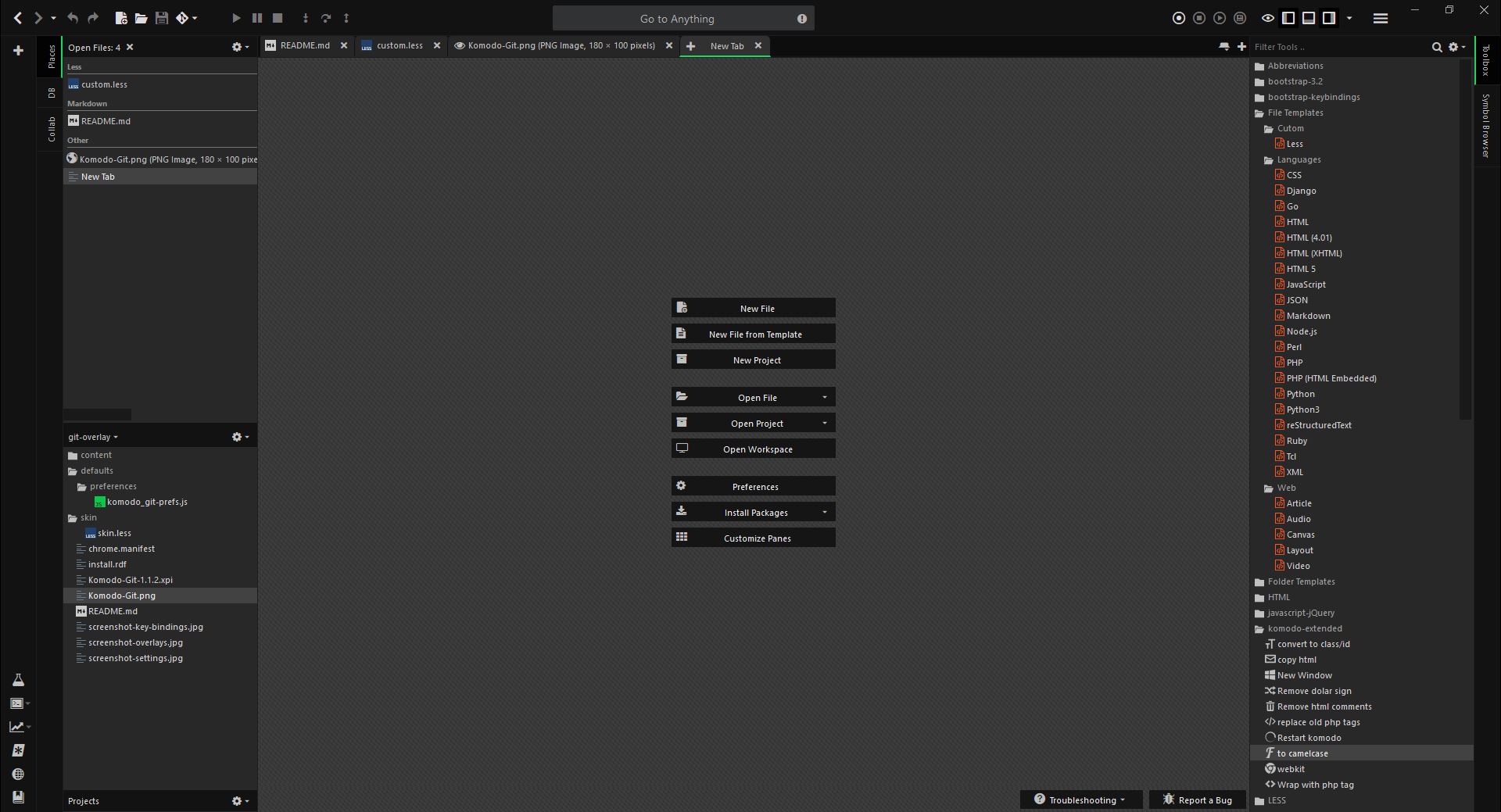Open a file using the folder toolbar icon
Viewport: 1501px width, 812px height.
141,17
